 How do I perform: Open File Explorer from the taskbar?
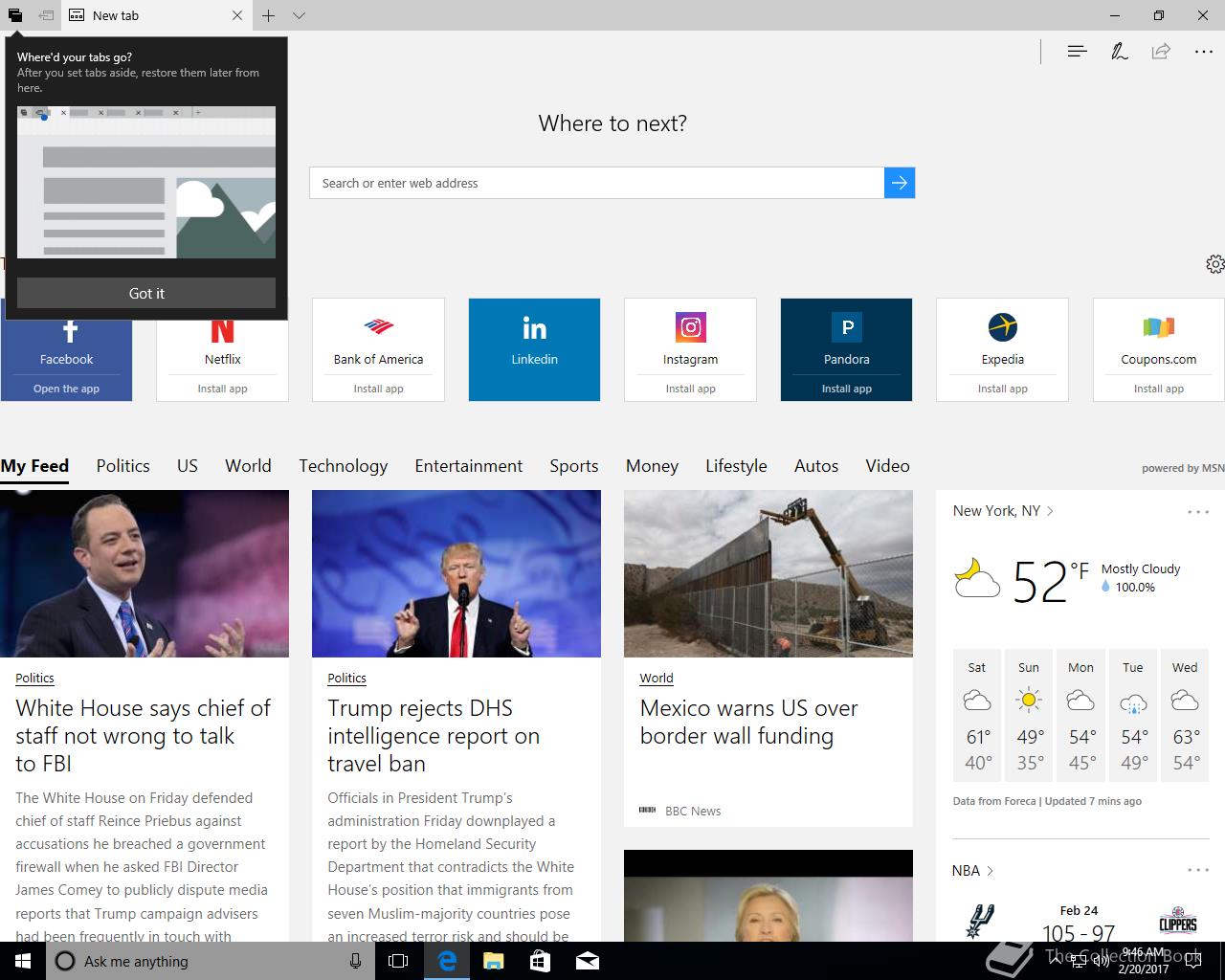point(493,961)
